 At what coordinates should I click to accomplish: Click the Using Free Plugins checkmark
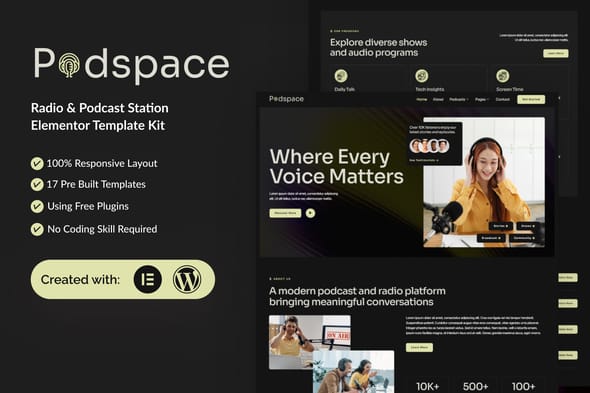click(x=37, y=206)
